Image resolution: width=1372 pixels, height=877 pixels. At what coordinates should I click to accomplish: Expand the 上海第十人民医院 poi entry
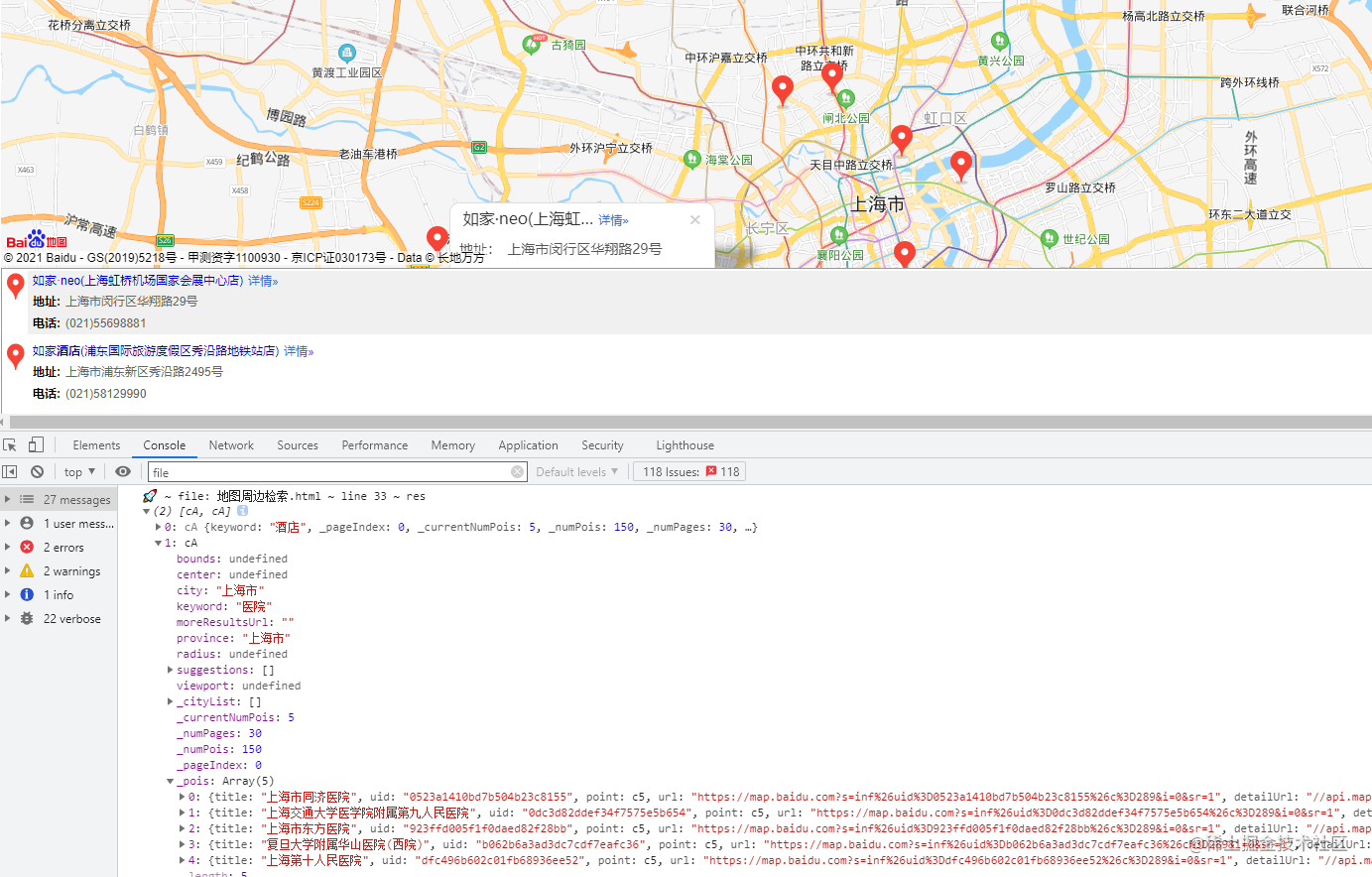coord(183,861)
